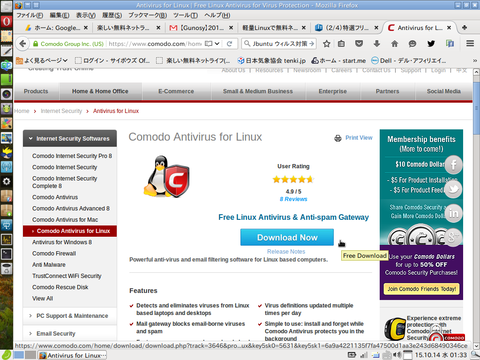Close the Gunosy Gmail tab
480x360 pixels.
[231, 28]
